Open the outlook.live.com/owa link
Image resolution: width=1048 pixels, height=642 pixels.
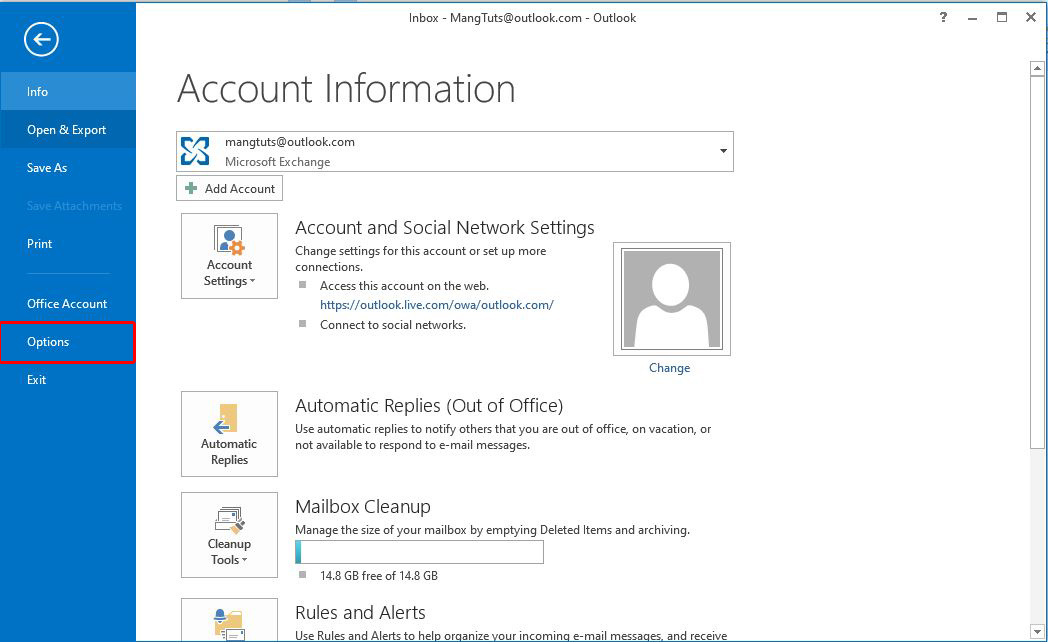coord(436,305)
